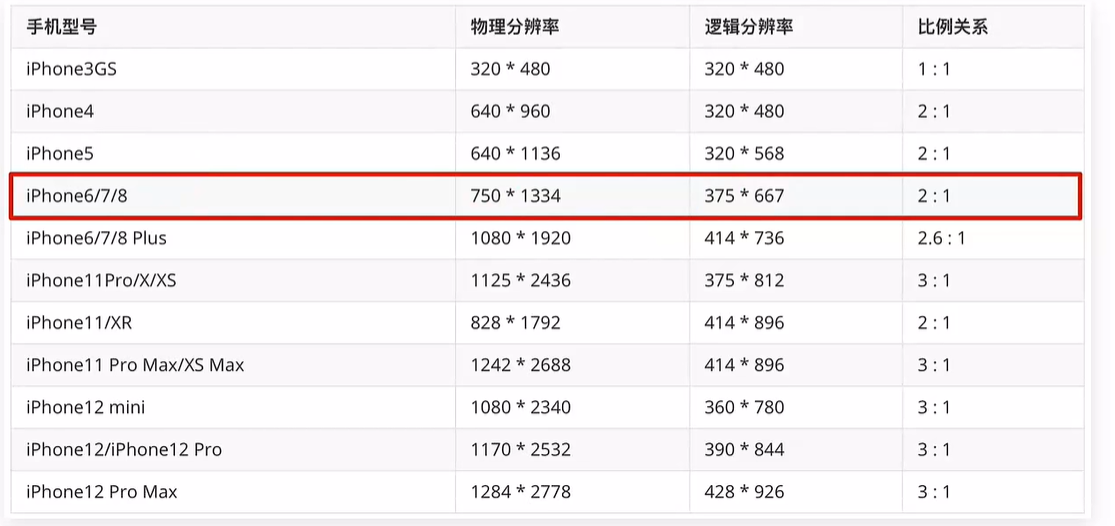
Task: Select iPhone11 Pro Max/XS Max cell
Action: tap(135, 365)
